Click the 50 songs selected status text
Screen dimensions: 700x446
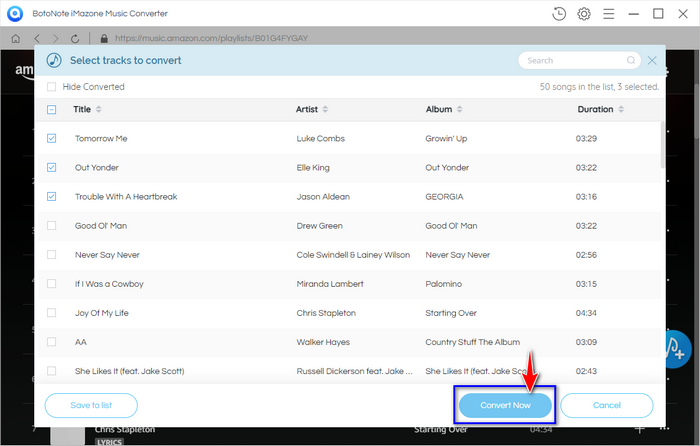(599, 87)
